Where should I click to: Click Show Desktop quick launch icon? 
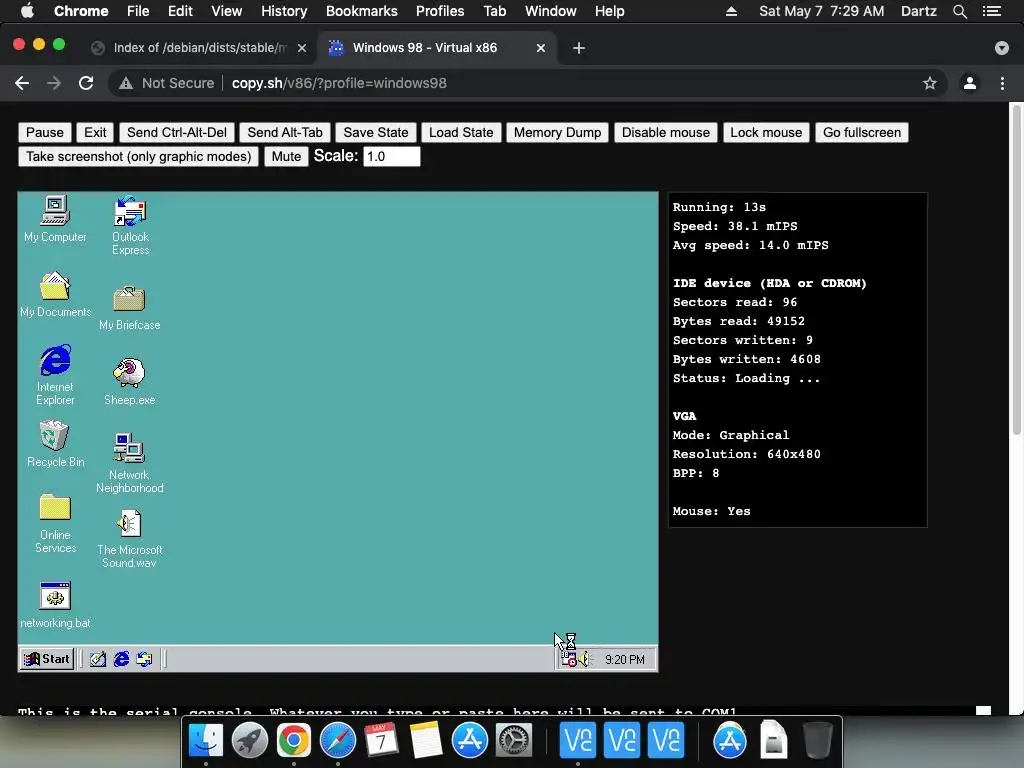pyautogui.click(x=98, y=659)
